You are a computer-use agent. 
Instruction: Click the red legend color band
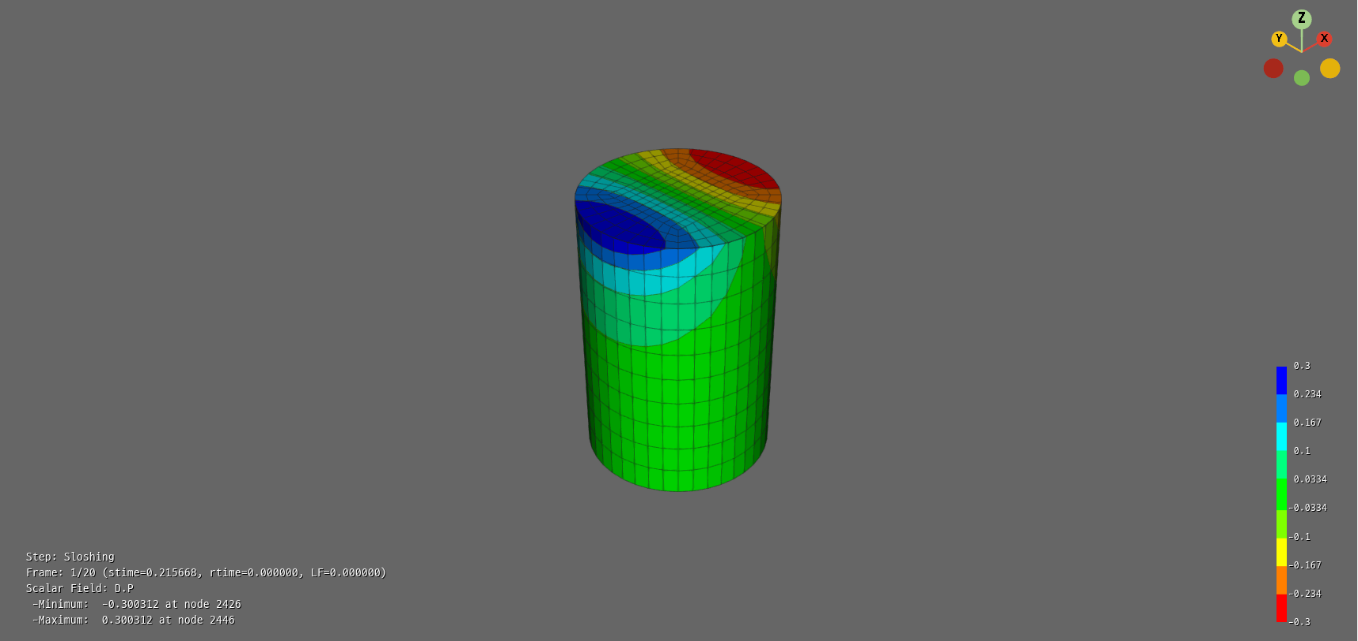click(x=1281, y=608)
